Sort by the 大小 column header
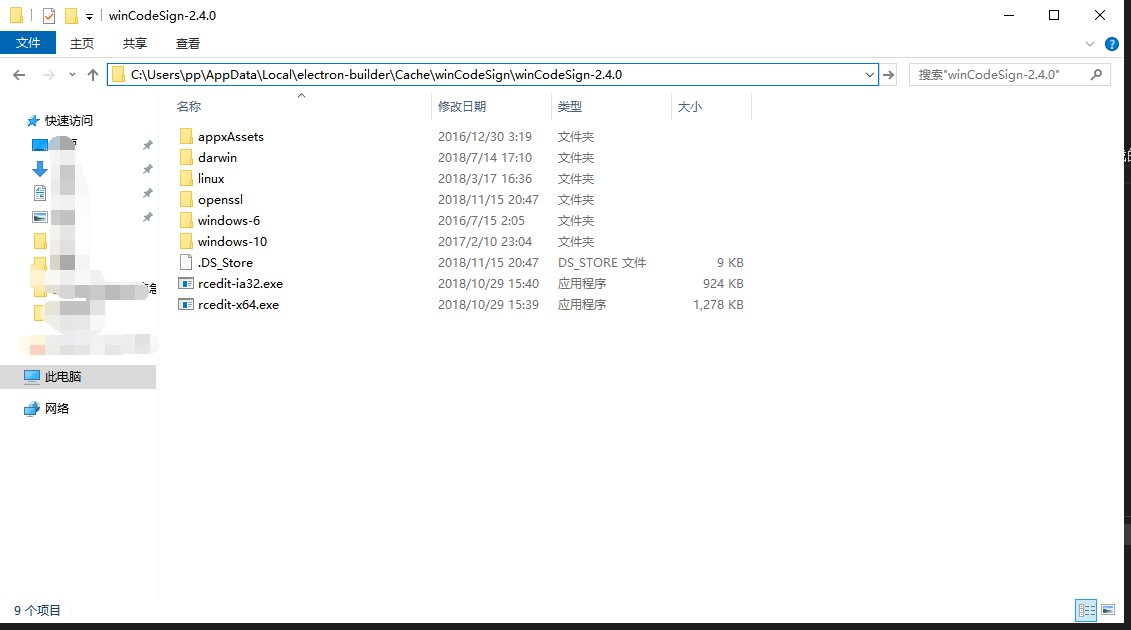The width and height of the screenshot is (1131, 630). 690,106
